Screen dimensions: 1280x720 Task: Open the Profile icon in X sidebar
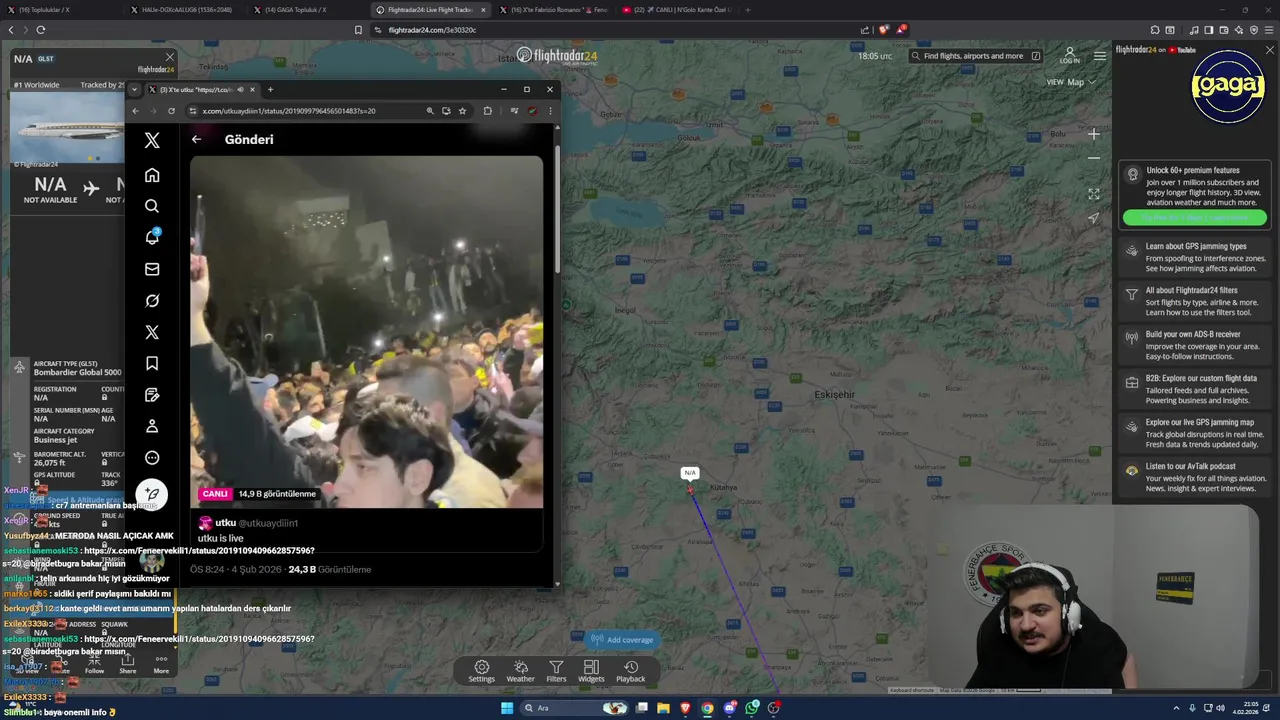(x=152, y=426)
